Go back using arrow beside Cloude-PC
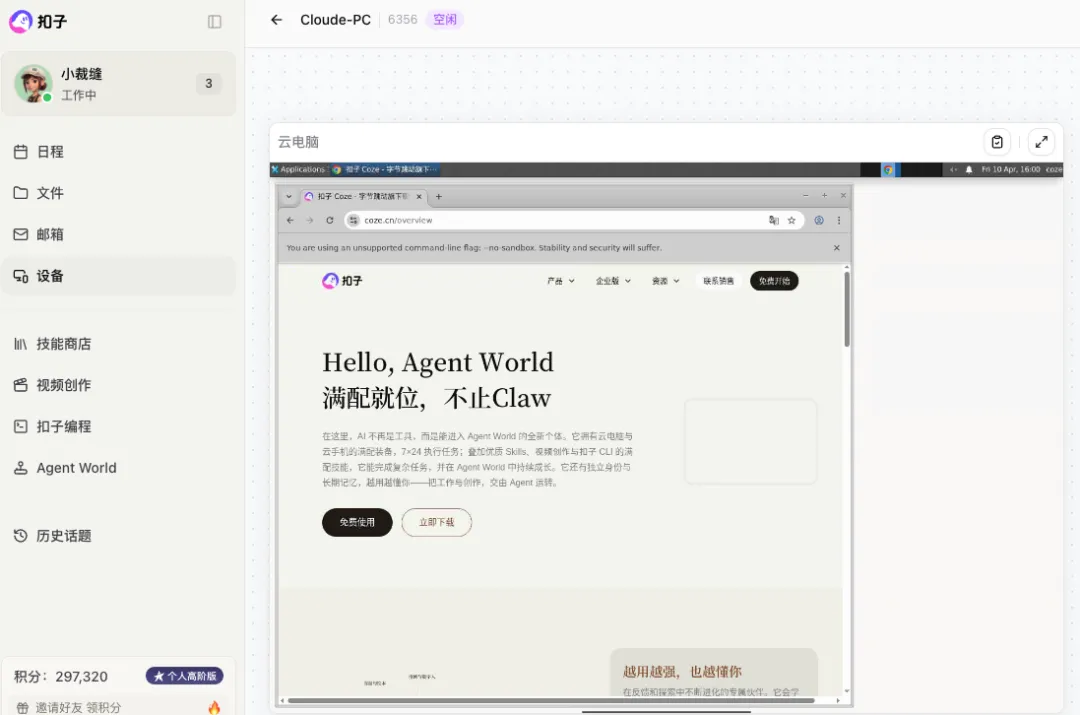 277,20
